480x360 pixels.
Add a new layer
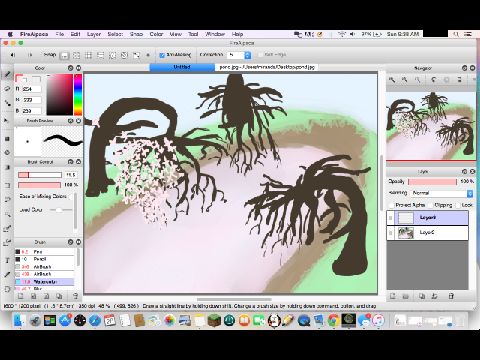393,296
